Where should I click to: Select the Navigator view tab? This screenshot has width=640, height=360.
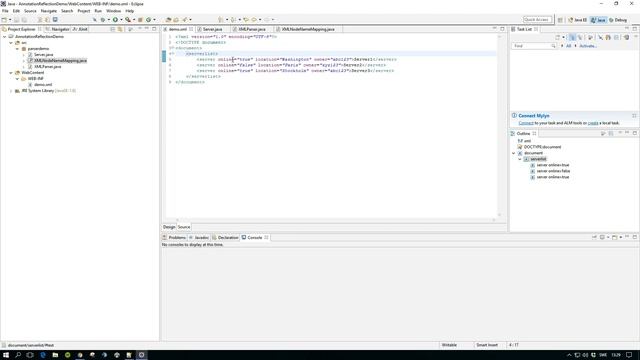[x=58, y=29]
